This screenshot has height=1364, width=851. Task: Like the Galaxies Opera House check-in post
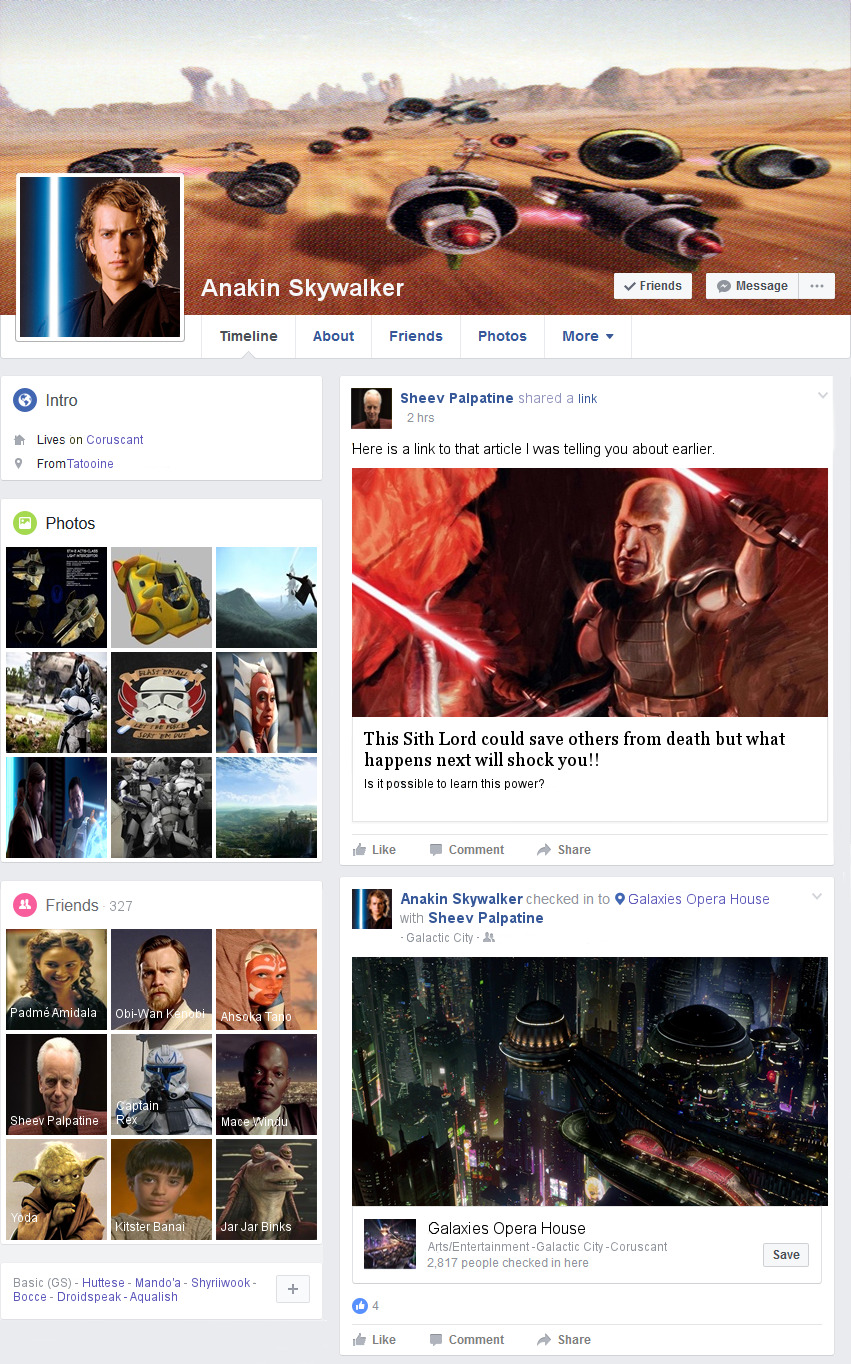click(x=374, y=1340)
